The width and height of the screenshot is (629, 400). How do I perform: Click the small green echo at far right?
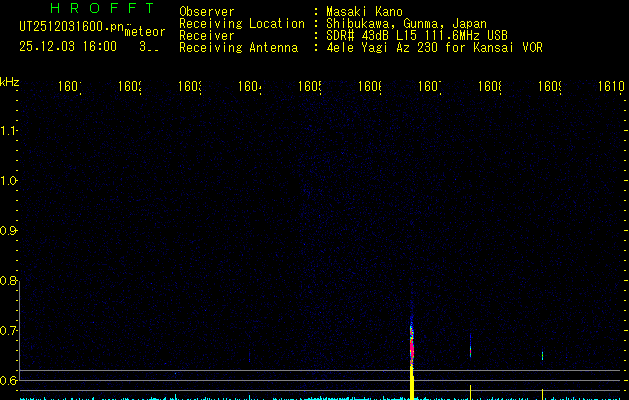coord(542,355)
